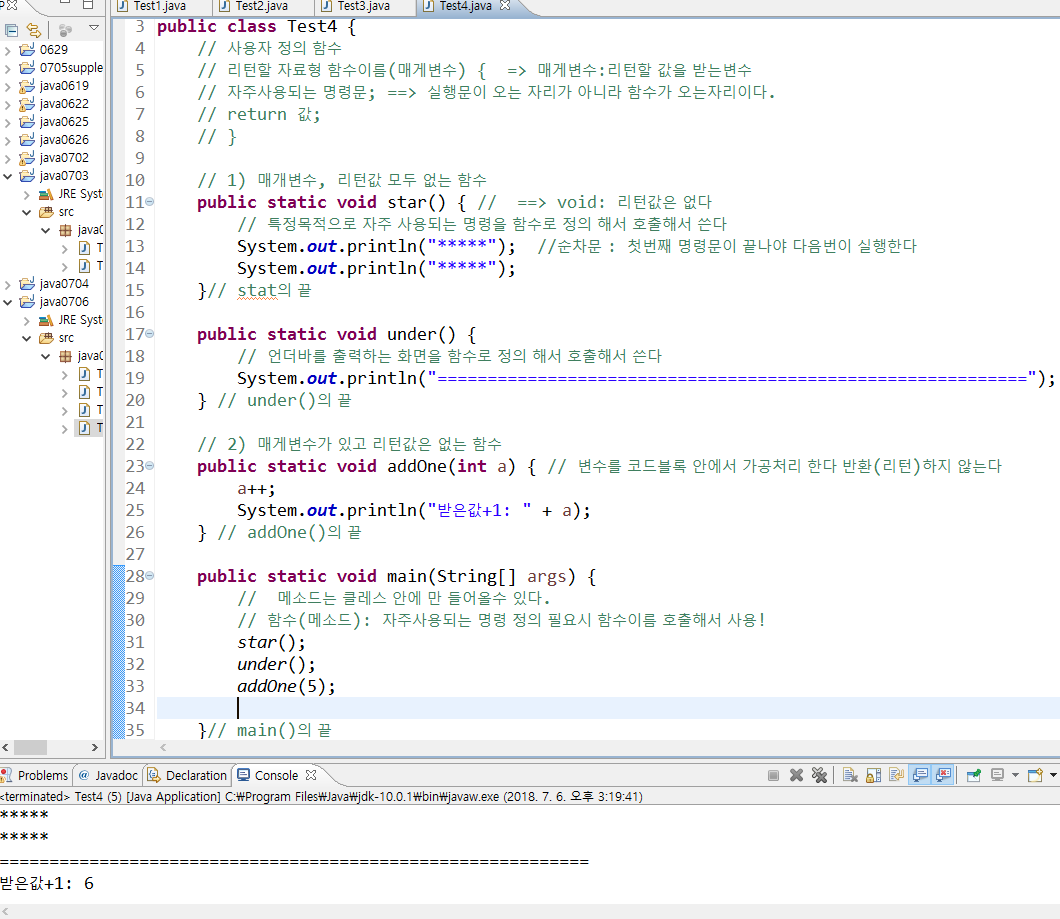Place cursor on addOne(5); on line 33
Screen dimensions: 1060x919
click(286, 686)
